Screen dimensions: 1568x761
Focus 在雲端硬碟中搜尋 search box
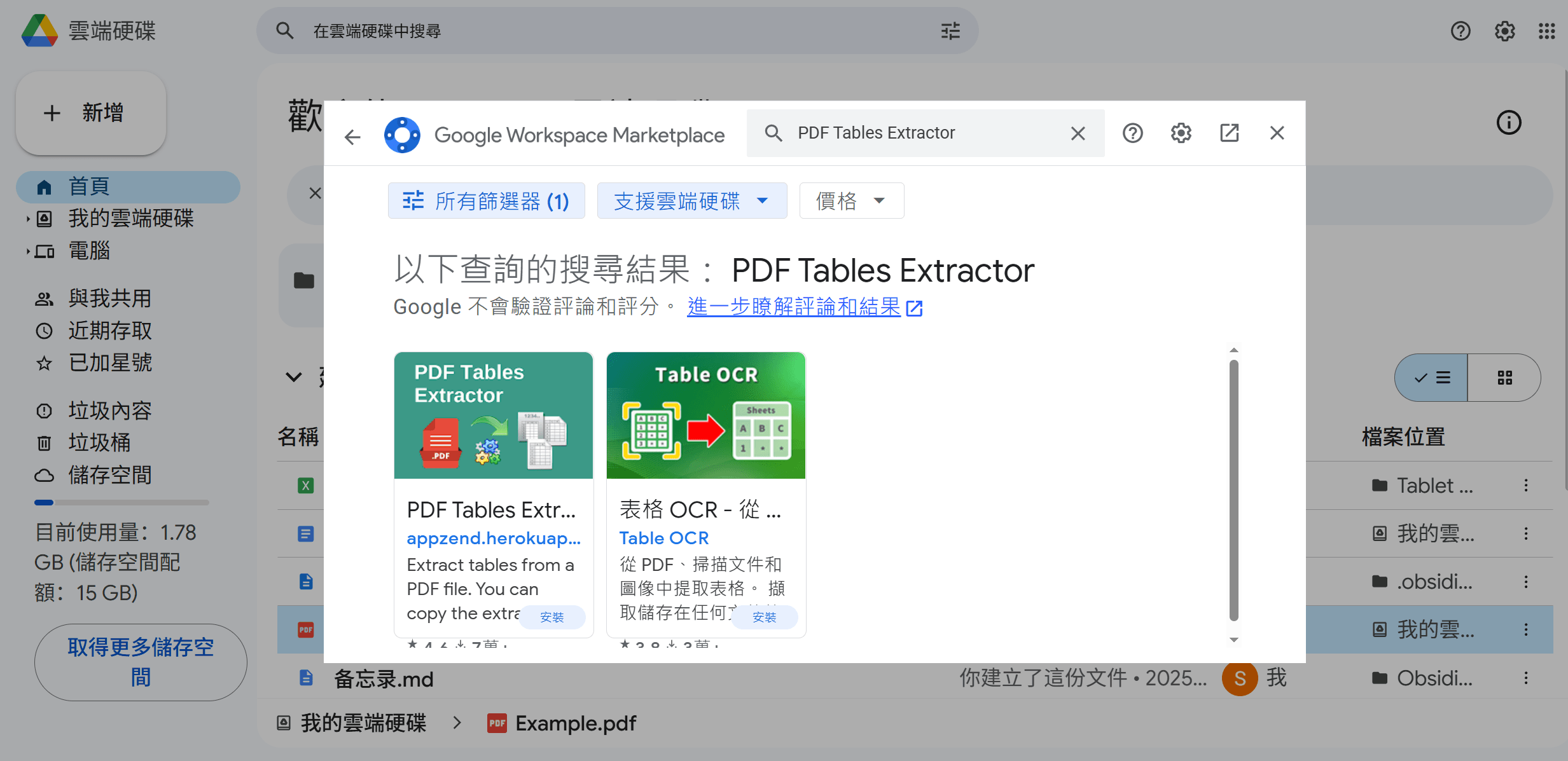(617, 31)
